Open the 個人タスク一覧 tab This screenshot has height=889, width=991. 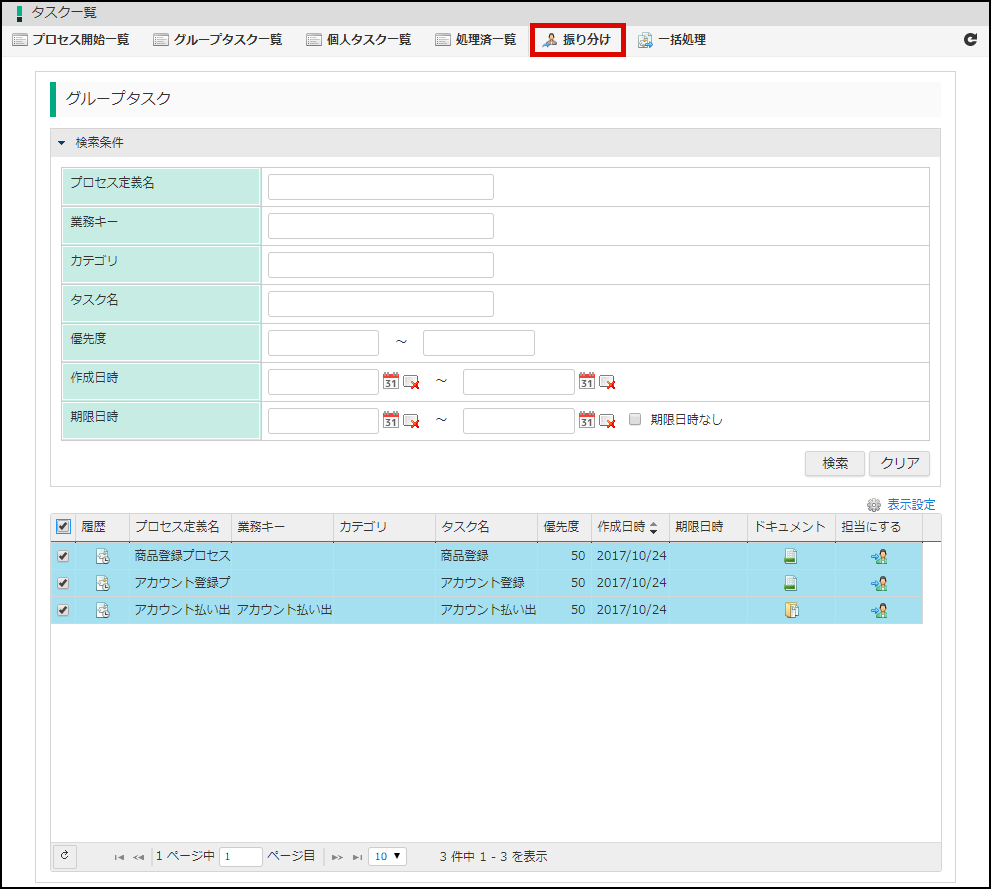tap(359, 40)
